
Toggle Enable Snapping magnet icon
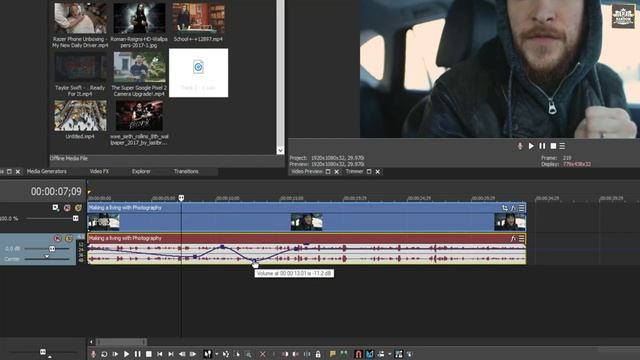358,354
